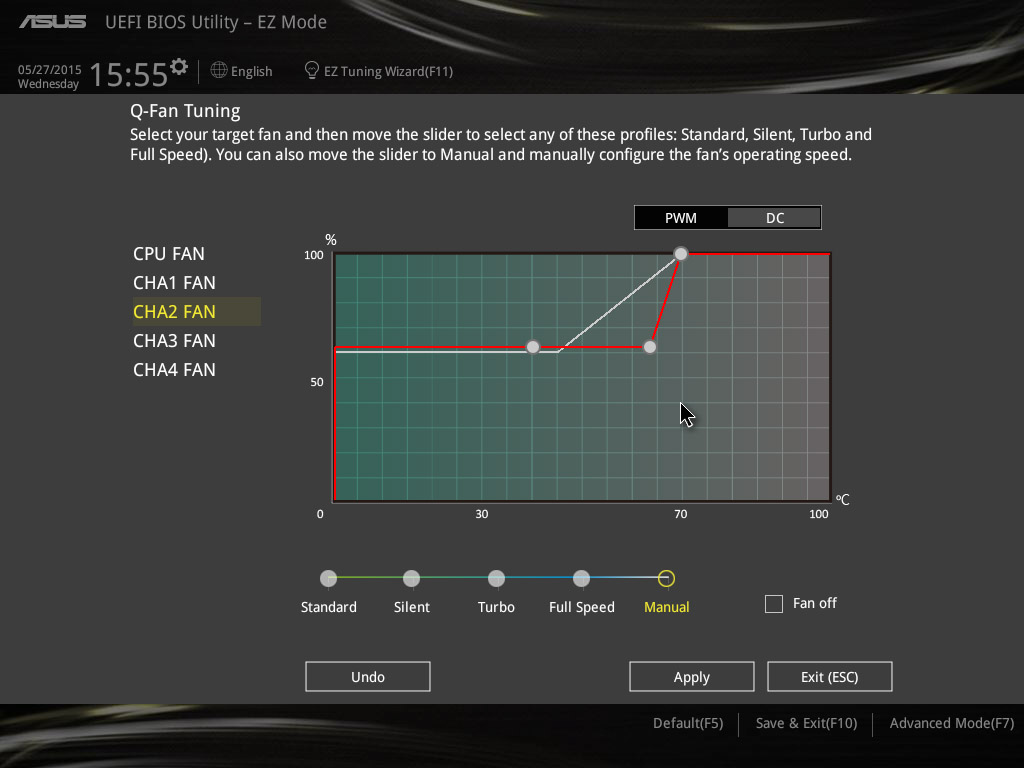Switch fan control to PWM mode
Image resolution: width=1024 pixels, height=768 pixels.
680,218
